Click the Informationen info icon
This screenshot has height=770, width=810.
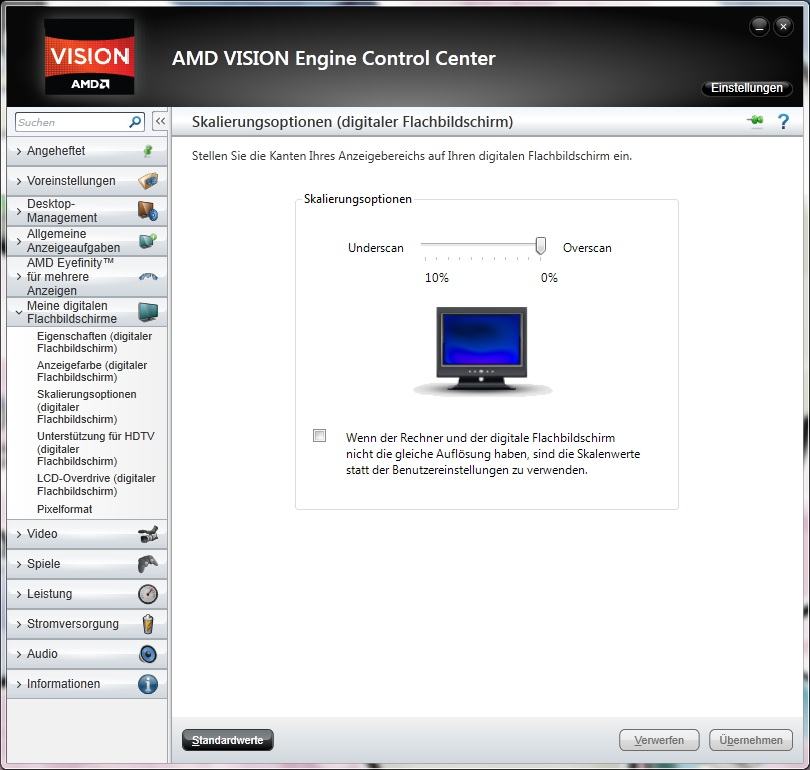tap(148, 684)
